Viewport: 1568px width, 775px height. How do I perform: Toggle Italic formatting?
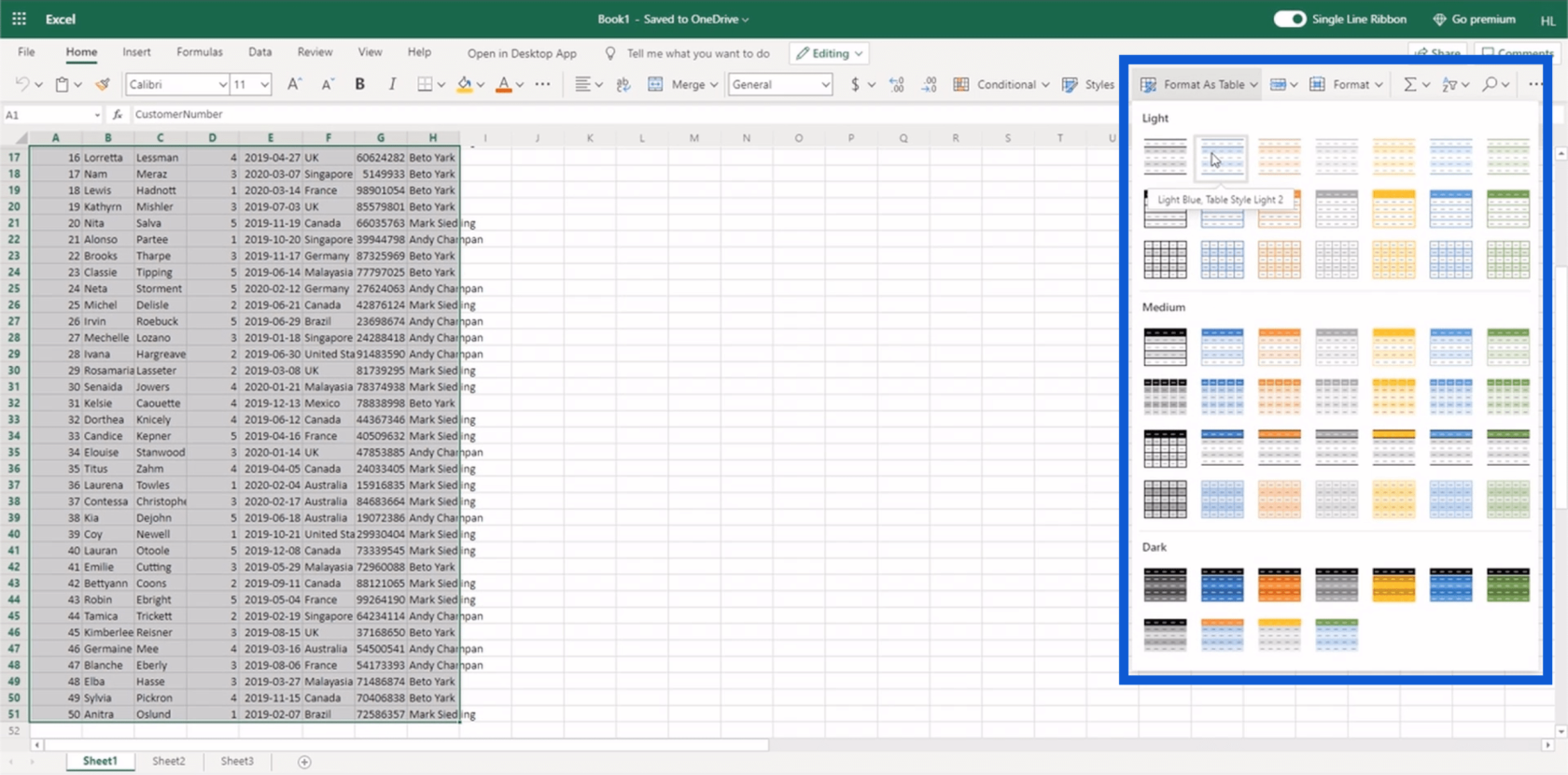click(392, 84)
